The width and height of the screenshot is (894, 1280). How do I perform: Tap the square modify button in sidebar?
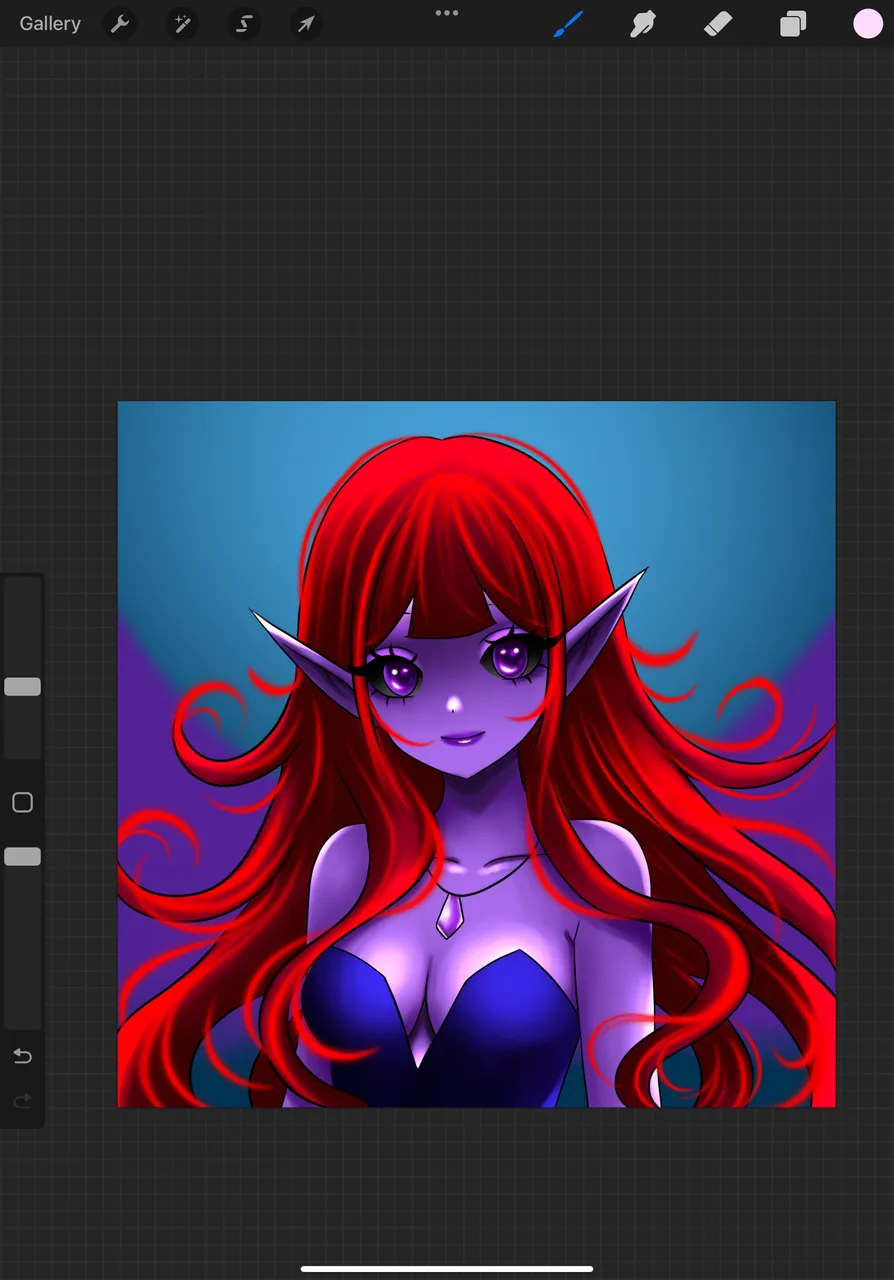(x=22, y=803)
